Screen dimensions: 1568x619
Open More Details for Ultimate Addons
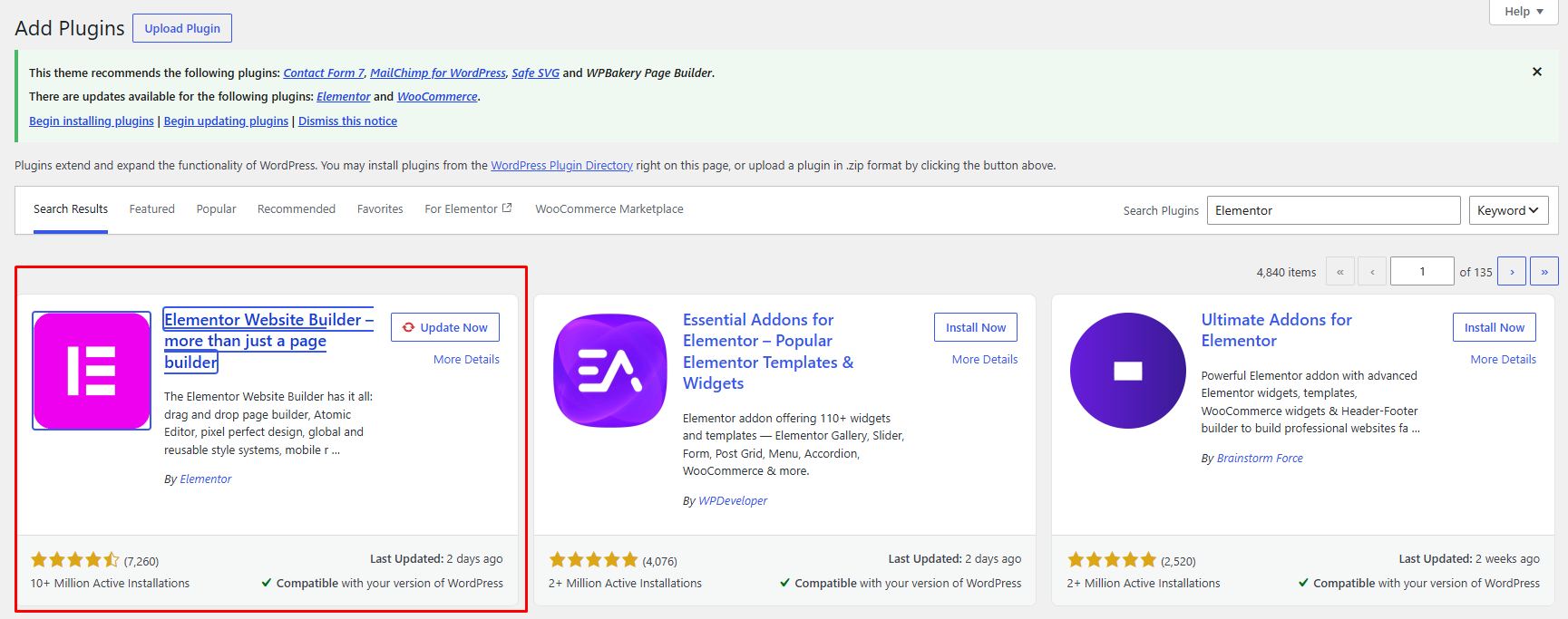pos(1504,360)
